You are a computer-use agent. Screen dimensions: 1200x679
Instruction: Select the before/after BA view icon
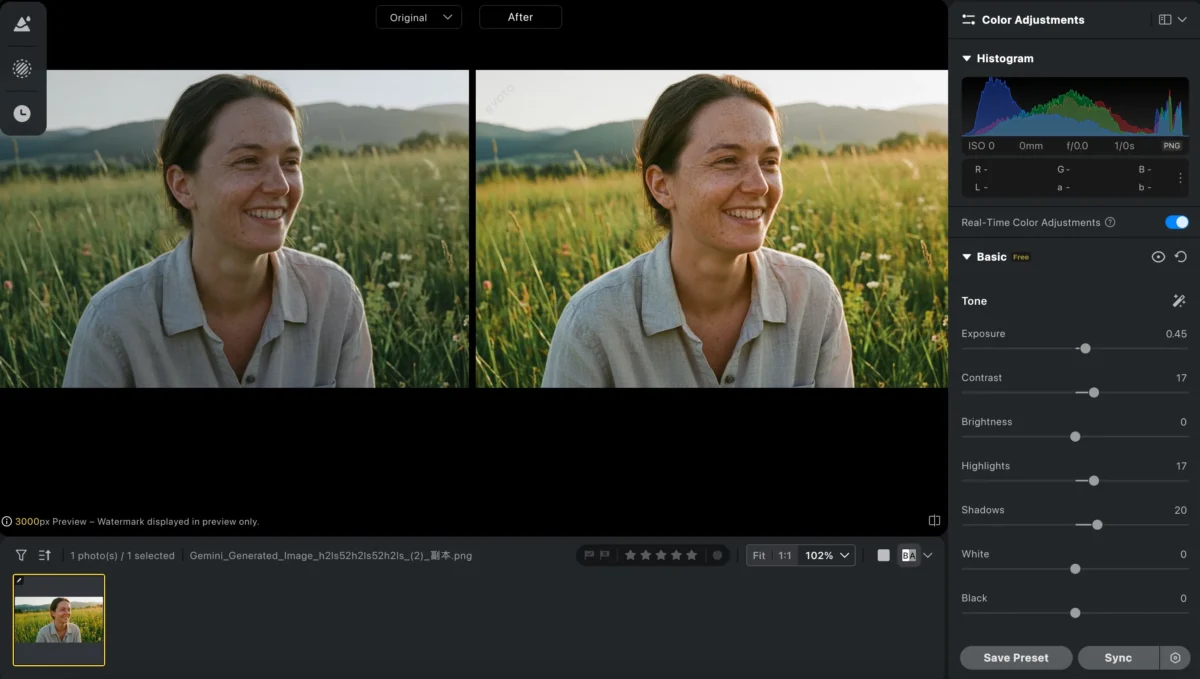coord(908,555)
